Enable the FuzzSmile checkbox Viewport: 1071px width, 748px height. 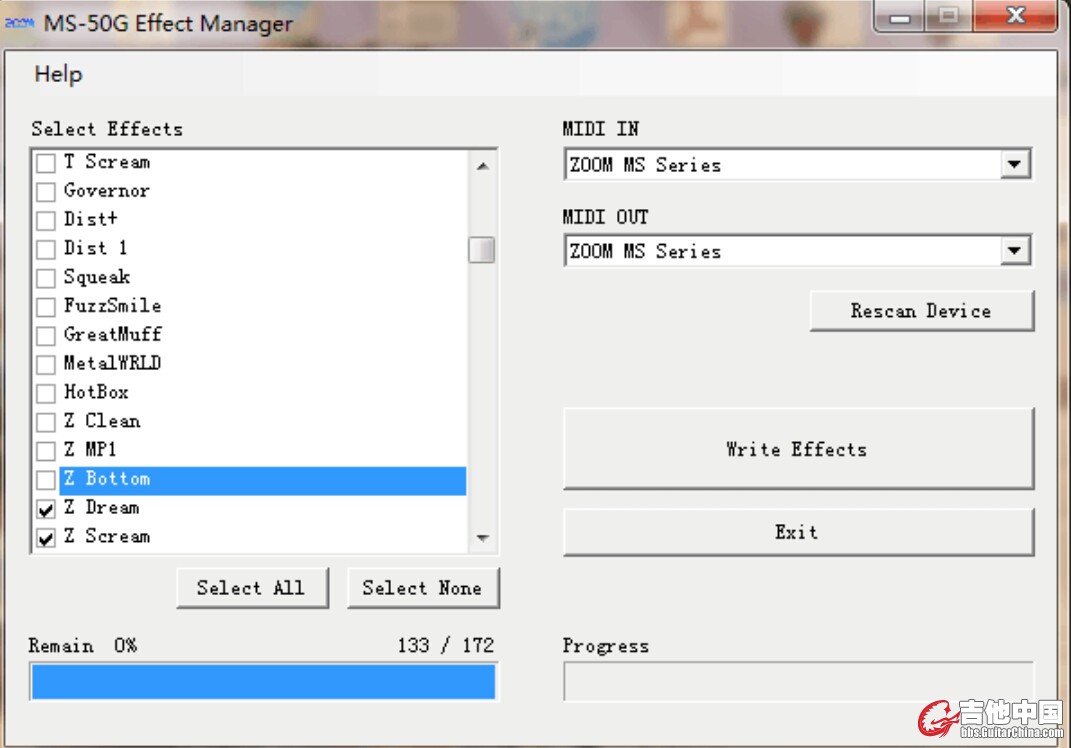point(46,307)
